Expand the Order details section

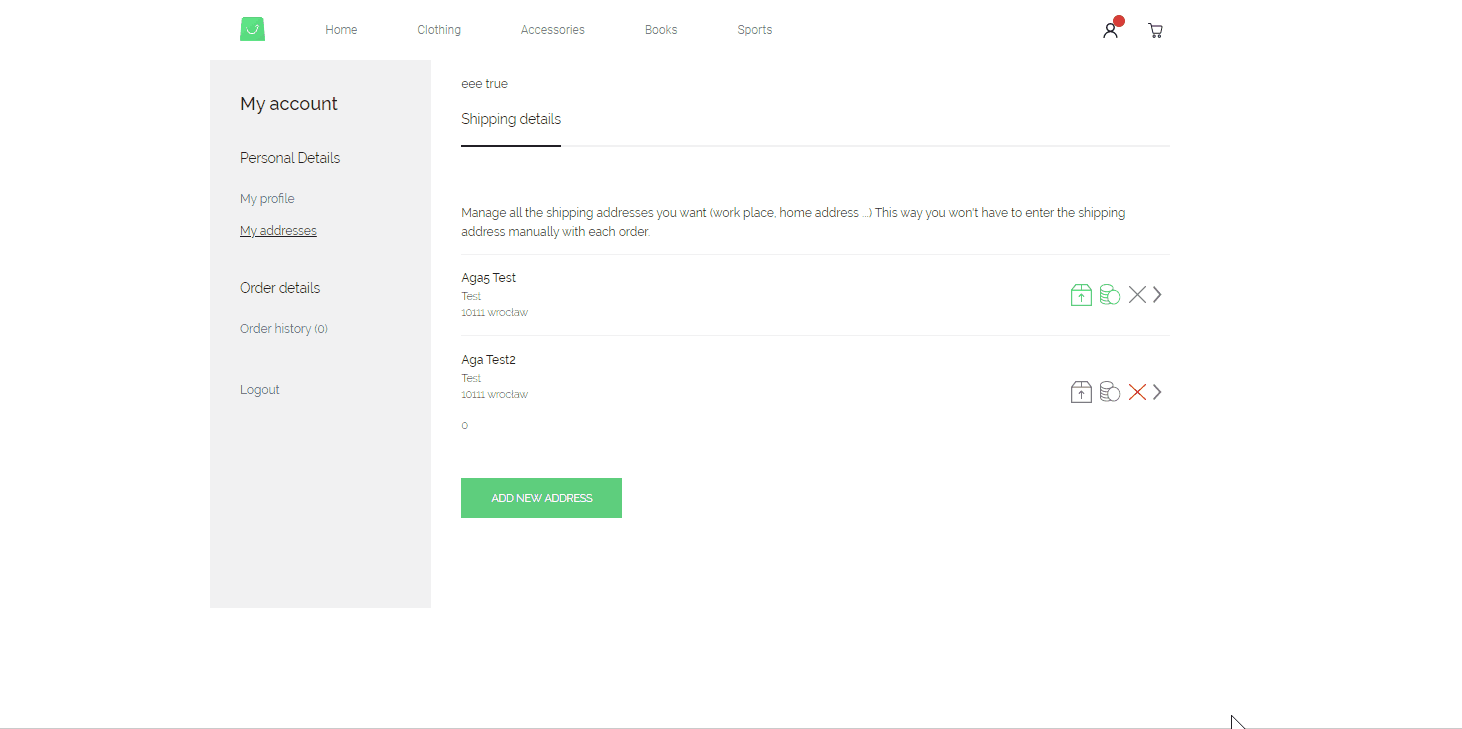[280, 287]
